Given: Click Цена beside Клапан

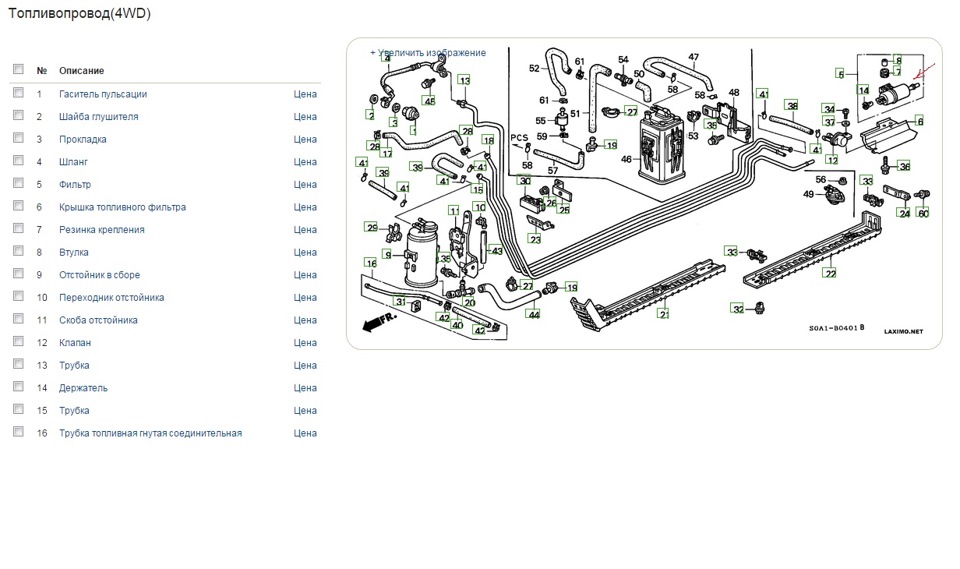Looking at the screenshot, I should point(305,343).
